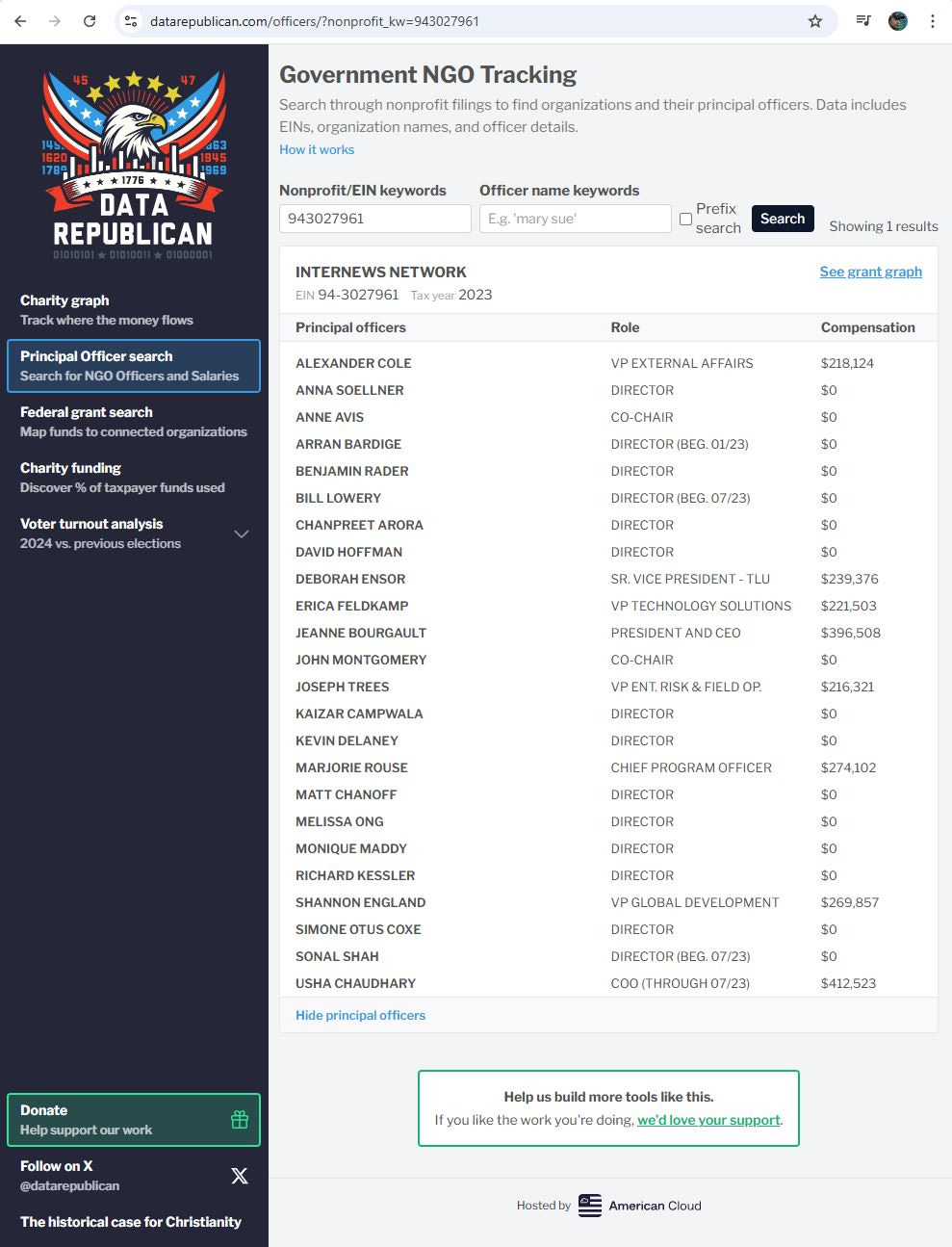The height and width of the screenshot is (1247, 952).
Task: Select the DEBORAH ENSOR officer name
Action: [x=350, y=579]
